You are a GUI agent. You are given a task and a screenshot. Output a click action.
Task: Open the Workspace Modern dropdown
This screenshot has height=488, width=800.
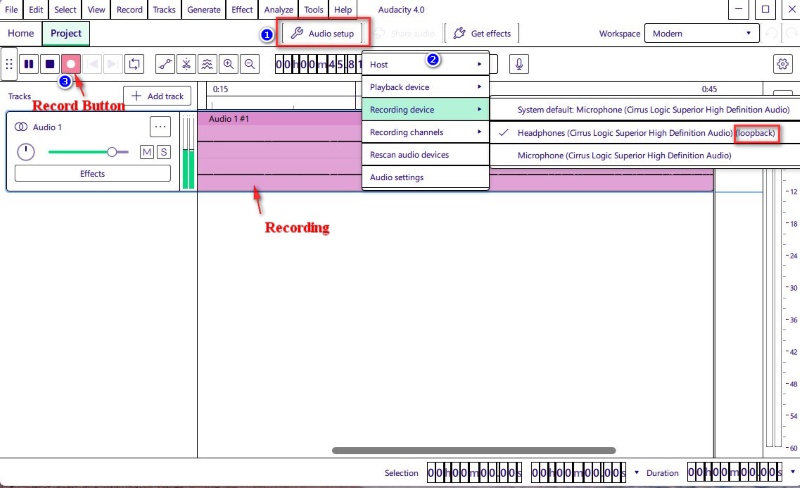[702, 34]
